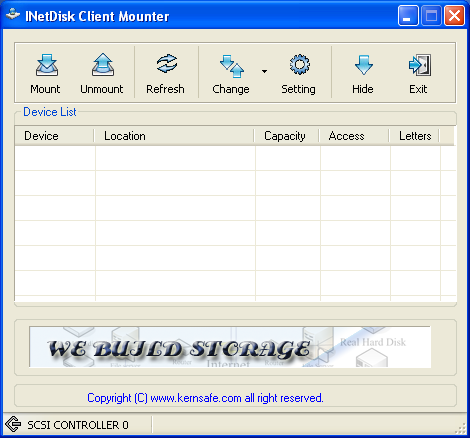Click the Change toolbar icon
The width and height of the screenshot is (470, 438).
tap(232, 66)
